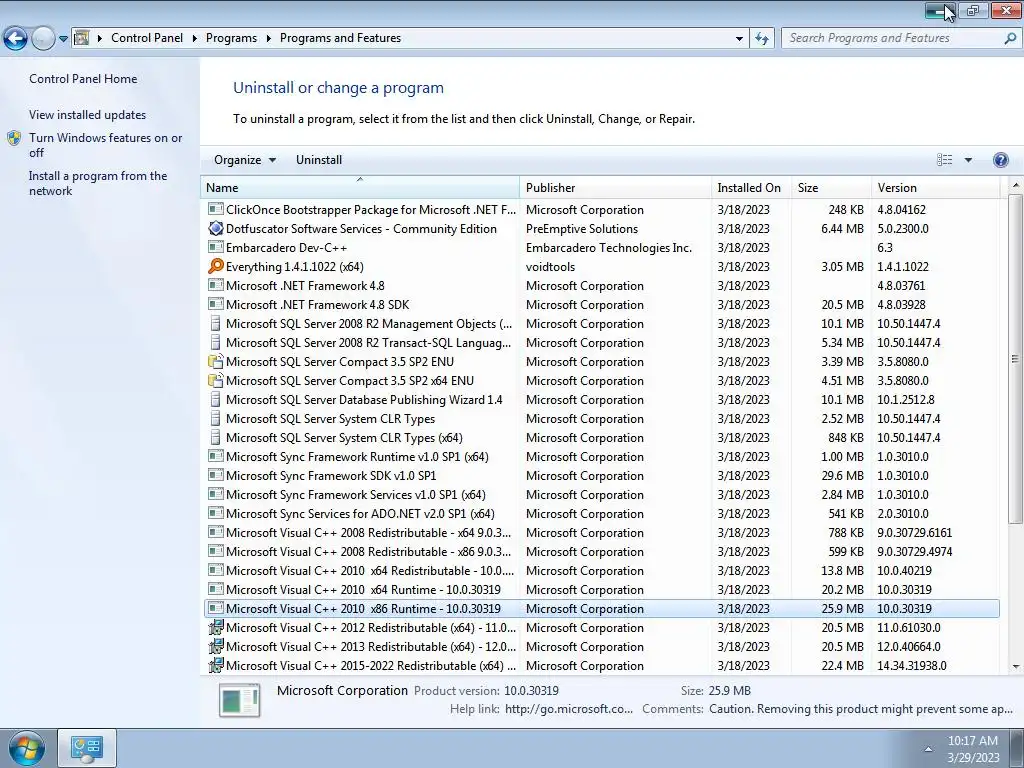Screen dimensions: 1024x768
Task: Select SQL Server Compact 3.5 SP2 ENU icon
Action: tap(216, 361)
